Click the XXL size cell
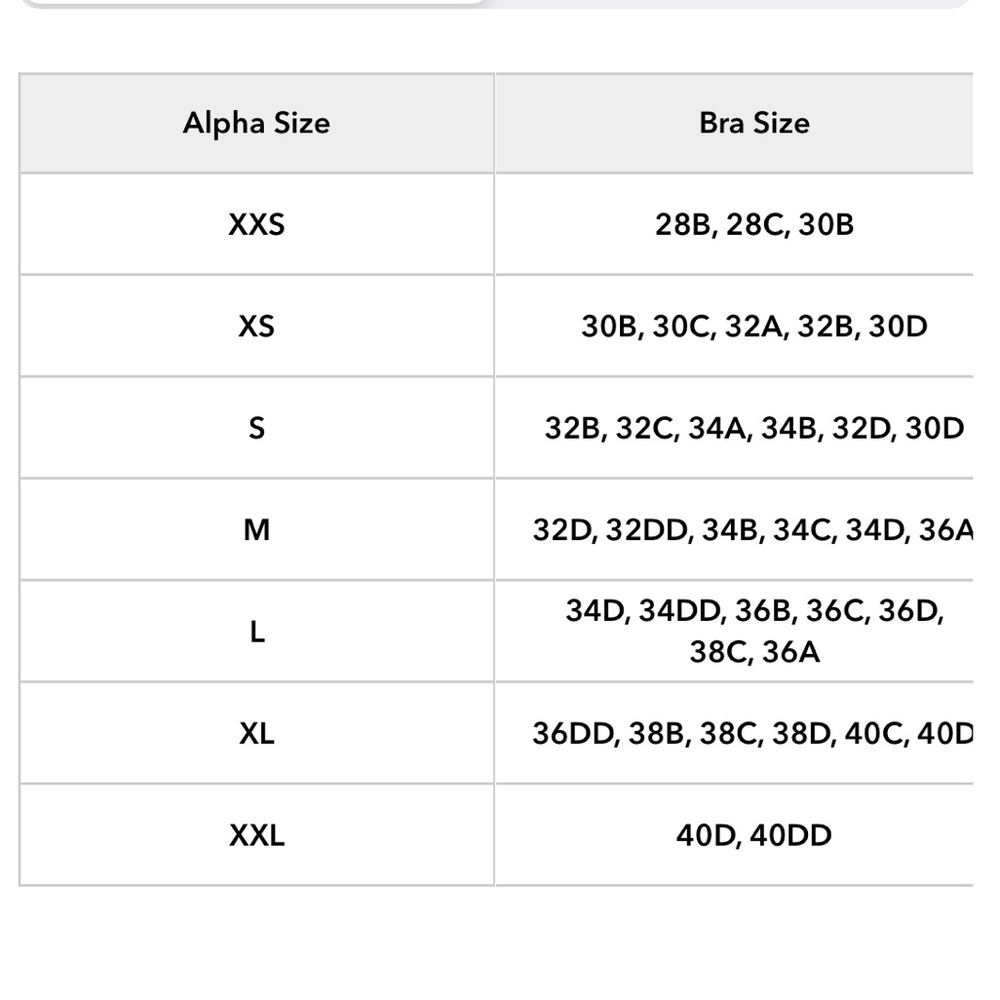The width and height of the screenshot is (1000, 1000). click(256, 835)
